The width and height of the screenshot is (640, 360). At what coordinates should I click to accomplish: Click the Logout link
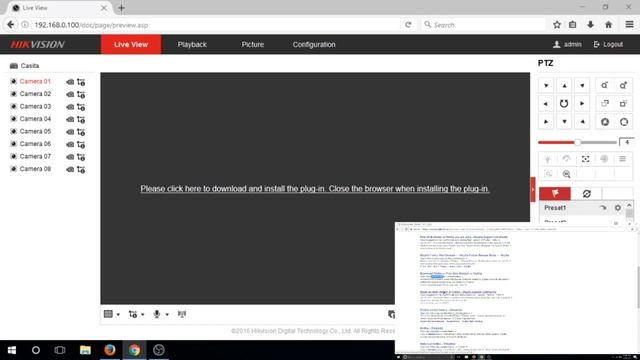click(x=608, y=44)
